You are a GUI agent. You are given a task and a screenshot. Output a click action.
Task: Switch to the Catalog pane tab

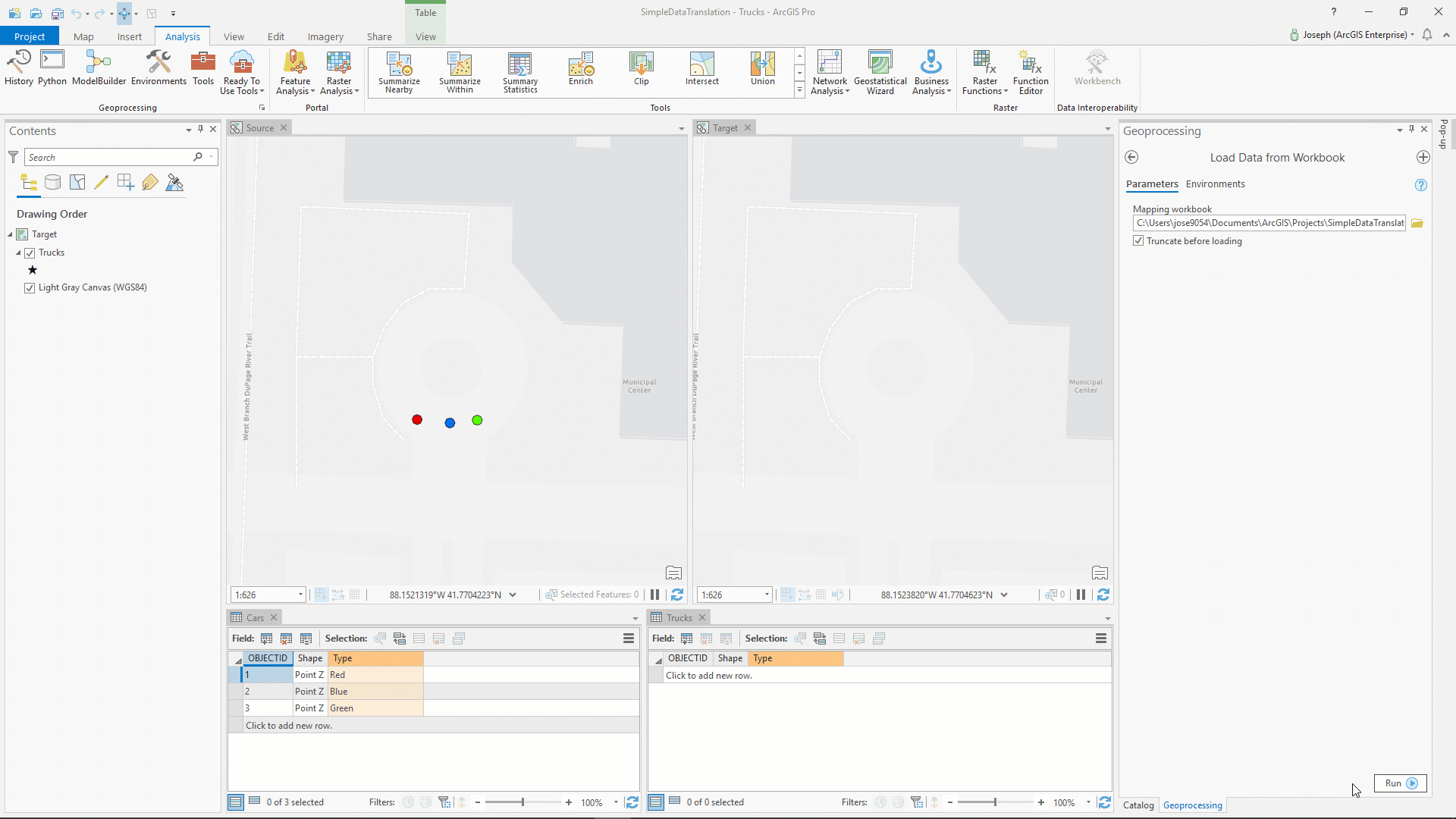(1138, 805)
